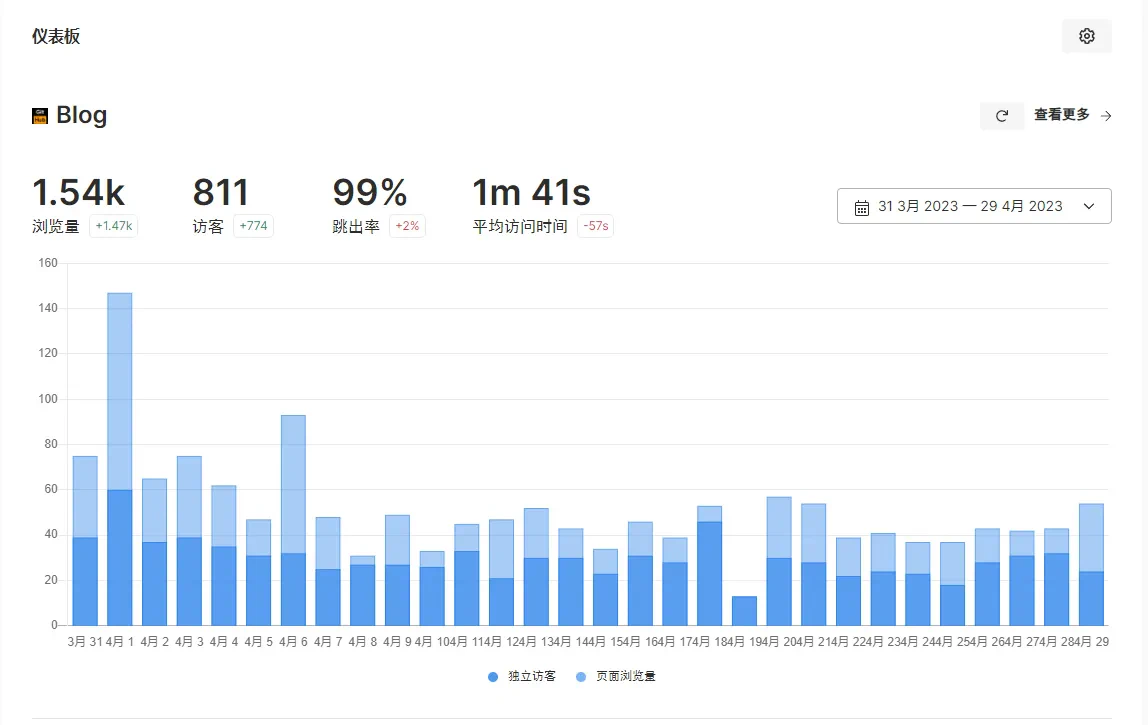This screenshot has width=1148, height=725.
Task: Open dashboard settings with the gear icon
Action: [x=1086, y=36]
